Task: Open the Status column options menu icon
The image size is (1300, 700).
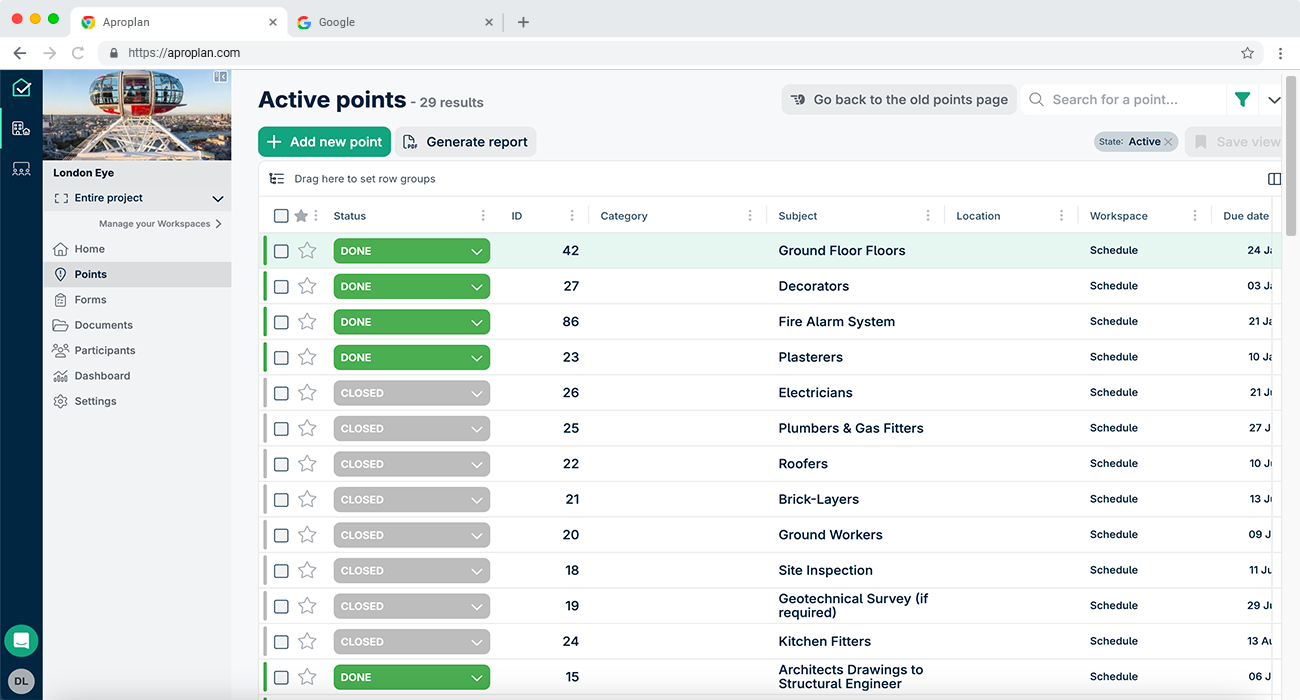Action: coord(483,216)
